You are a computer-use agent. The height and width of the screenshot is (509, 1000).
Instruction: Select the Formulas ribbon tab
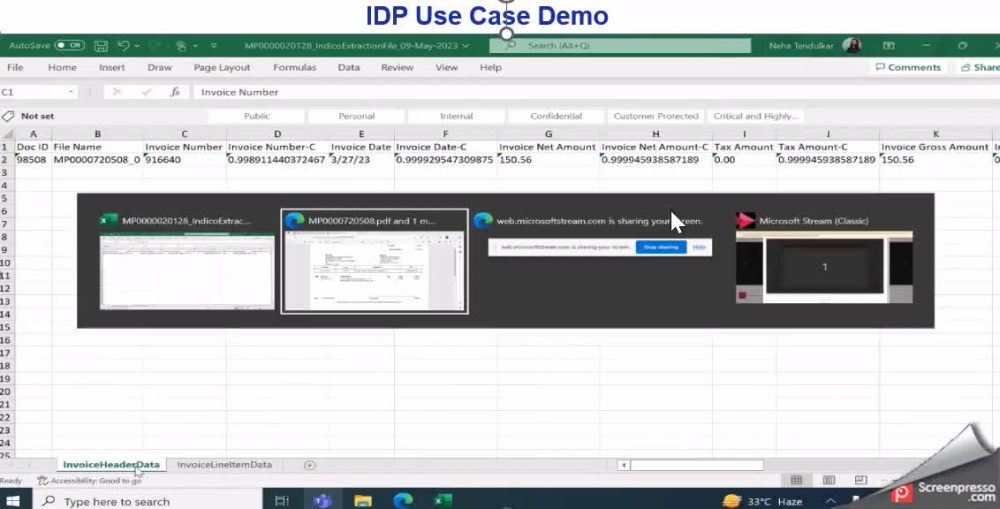click(295, 67)
